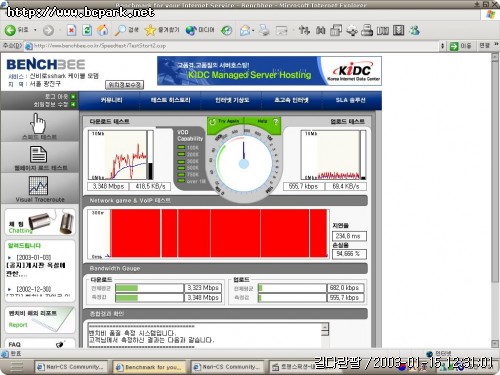Click the log out (로그 아웃) link
Image resolution: width=500 pixels, height=375 pixels.
60,96
